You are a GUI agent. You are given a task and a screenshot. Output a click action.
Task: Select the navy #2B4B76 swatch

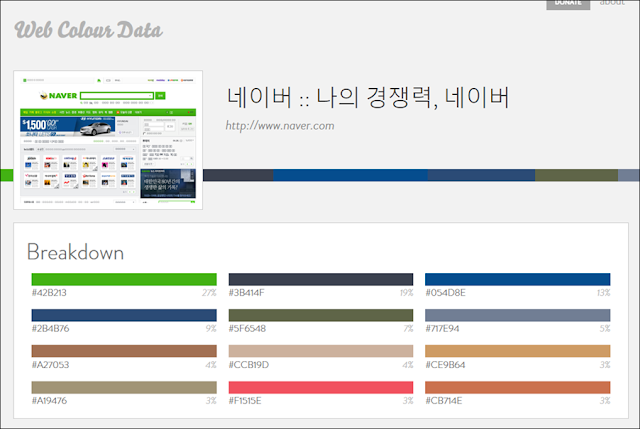pos(124,315)
